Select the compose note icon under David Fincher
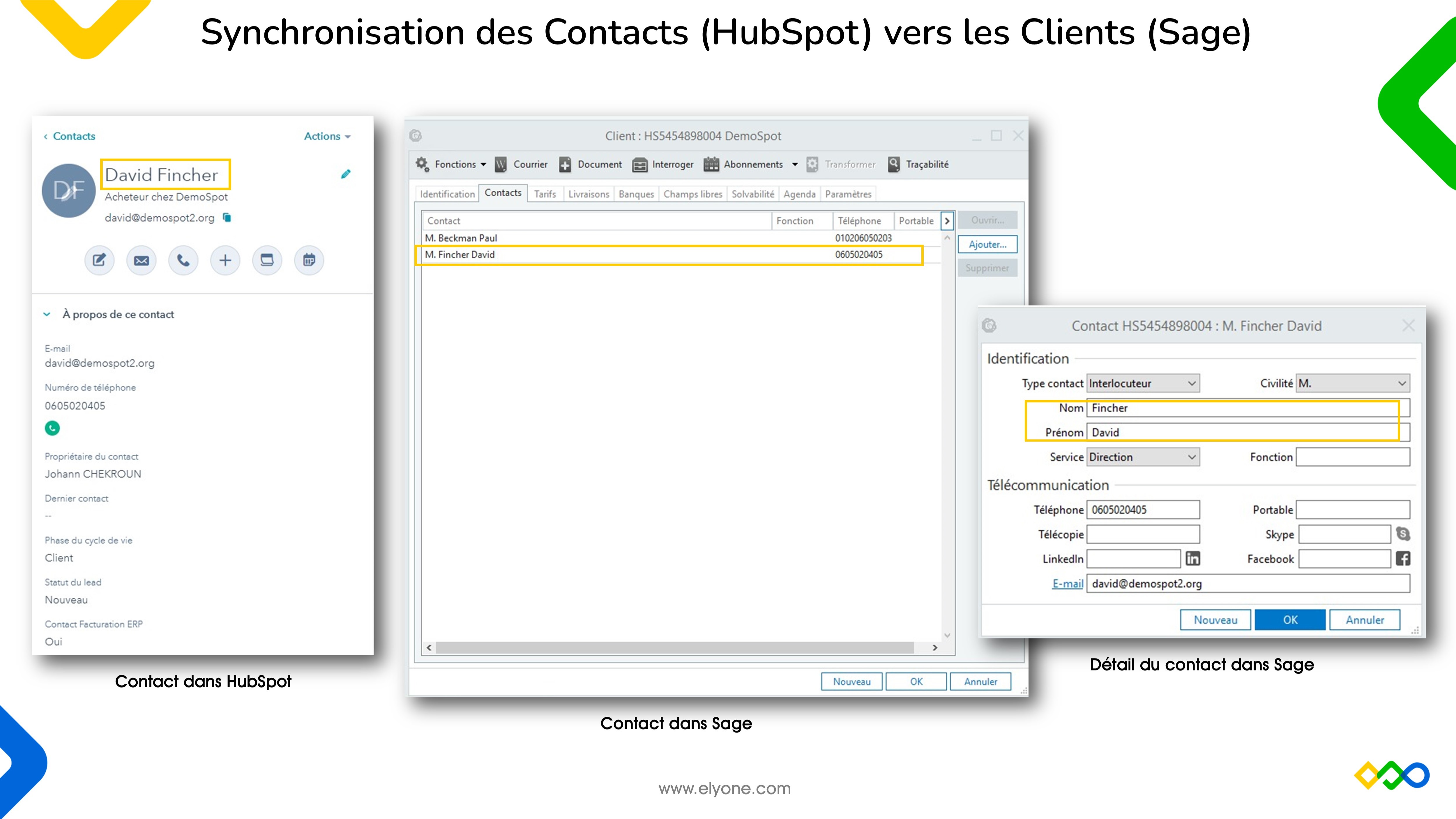Image resolution: width=1456 pixels, height=819 pixels. click(99, 261)
